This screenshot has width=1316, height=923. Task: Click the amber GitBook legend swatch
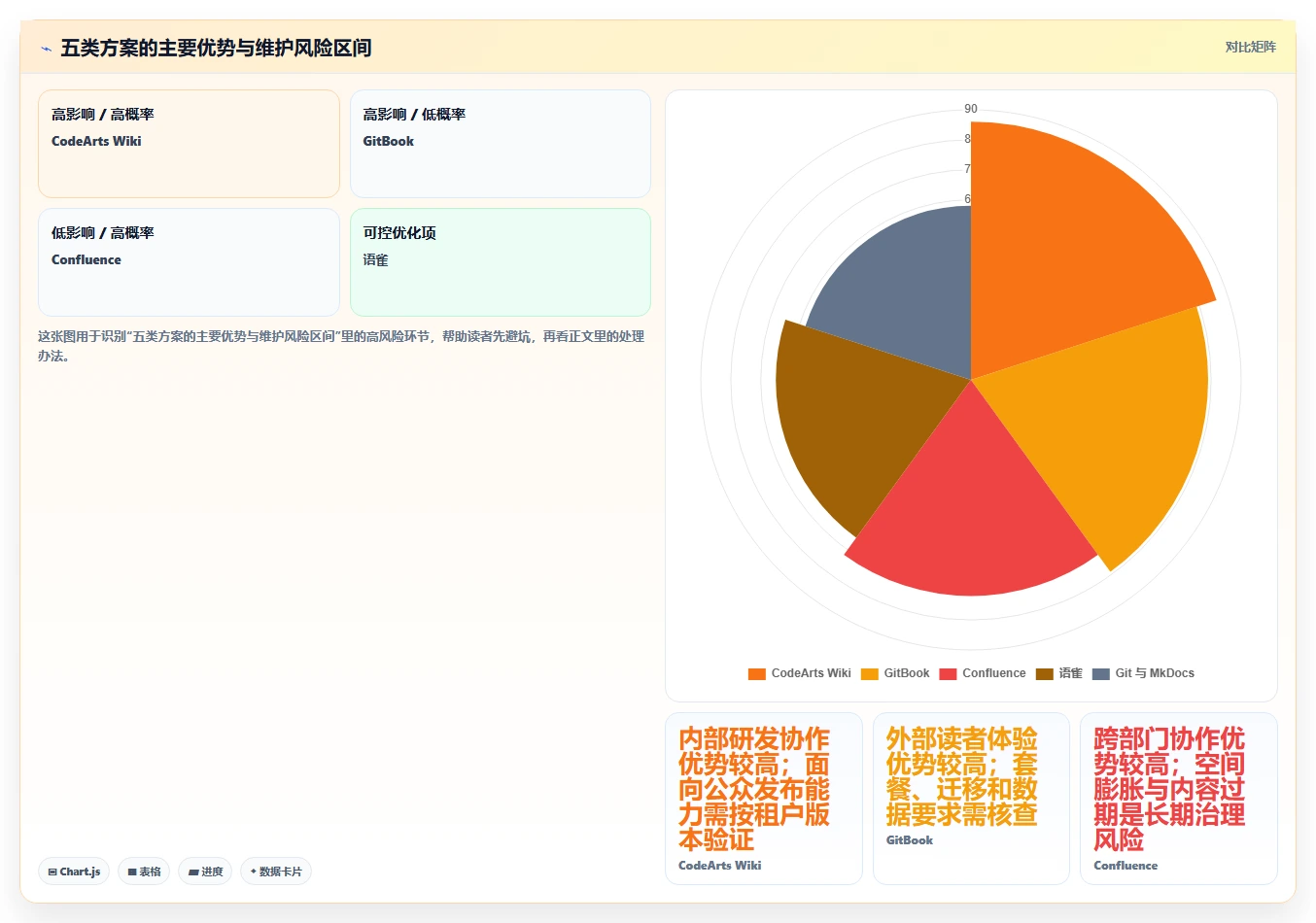tap(870, 673)
